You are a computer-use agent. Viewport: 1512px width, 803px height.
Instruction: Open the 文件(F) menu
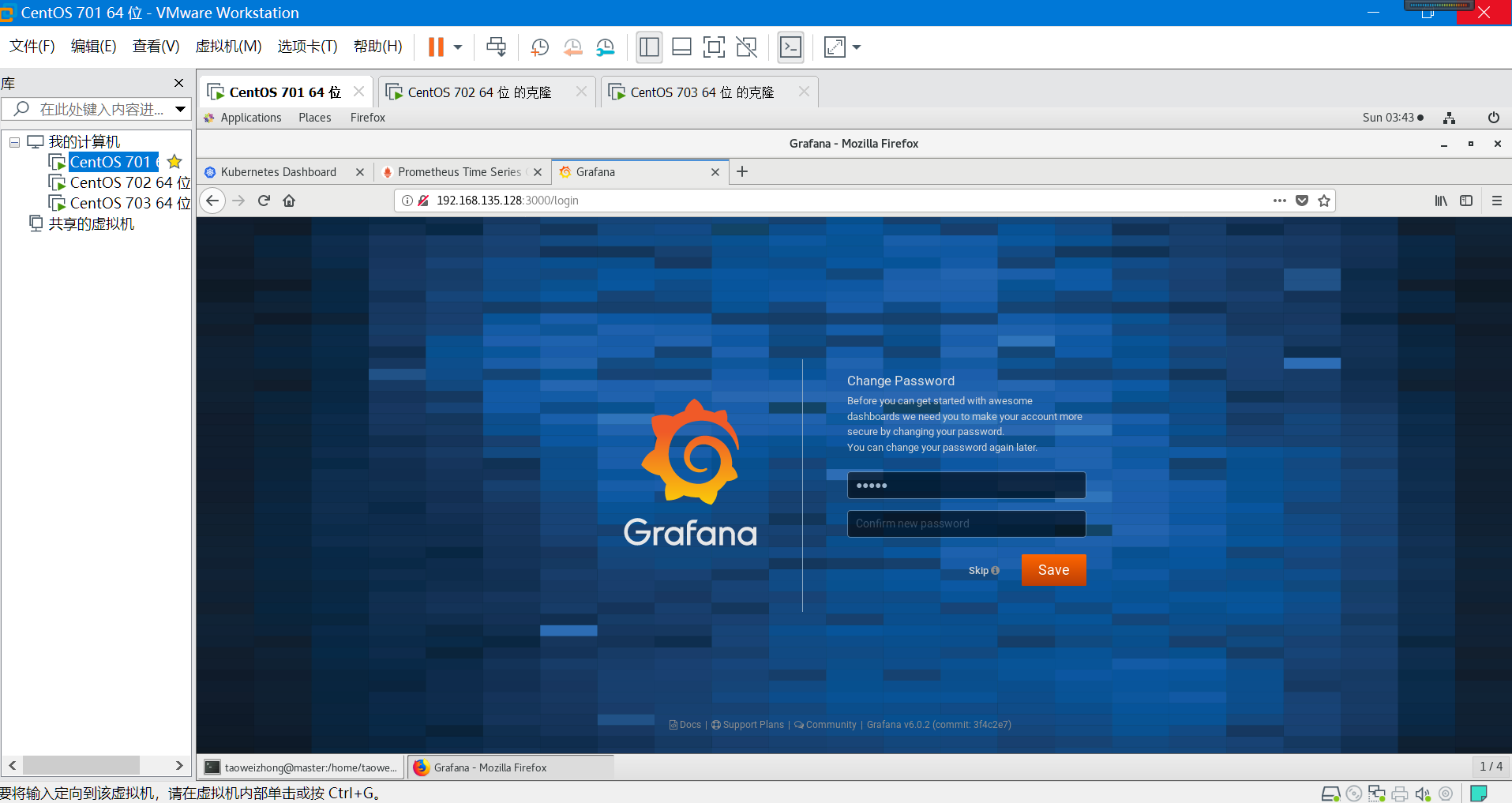pyautogui.click(x=32, y=47)
